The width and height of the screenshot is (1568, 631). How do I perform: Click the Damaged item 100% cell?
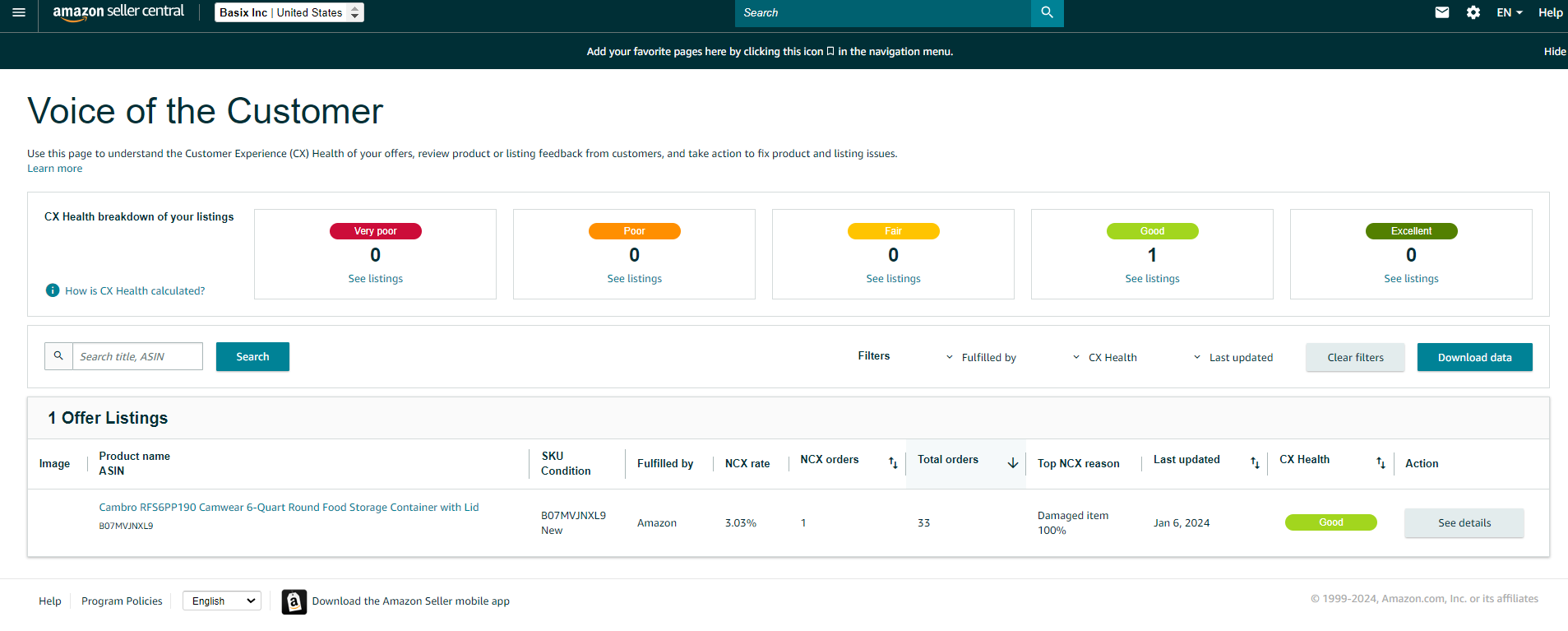click(1073, 523)
